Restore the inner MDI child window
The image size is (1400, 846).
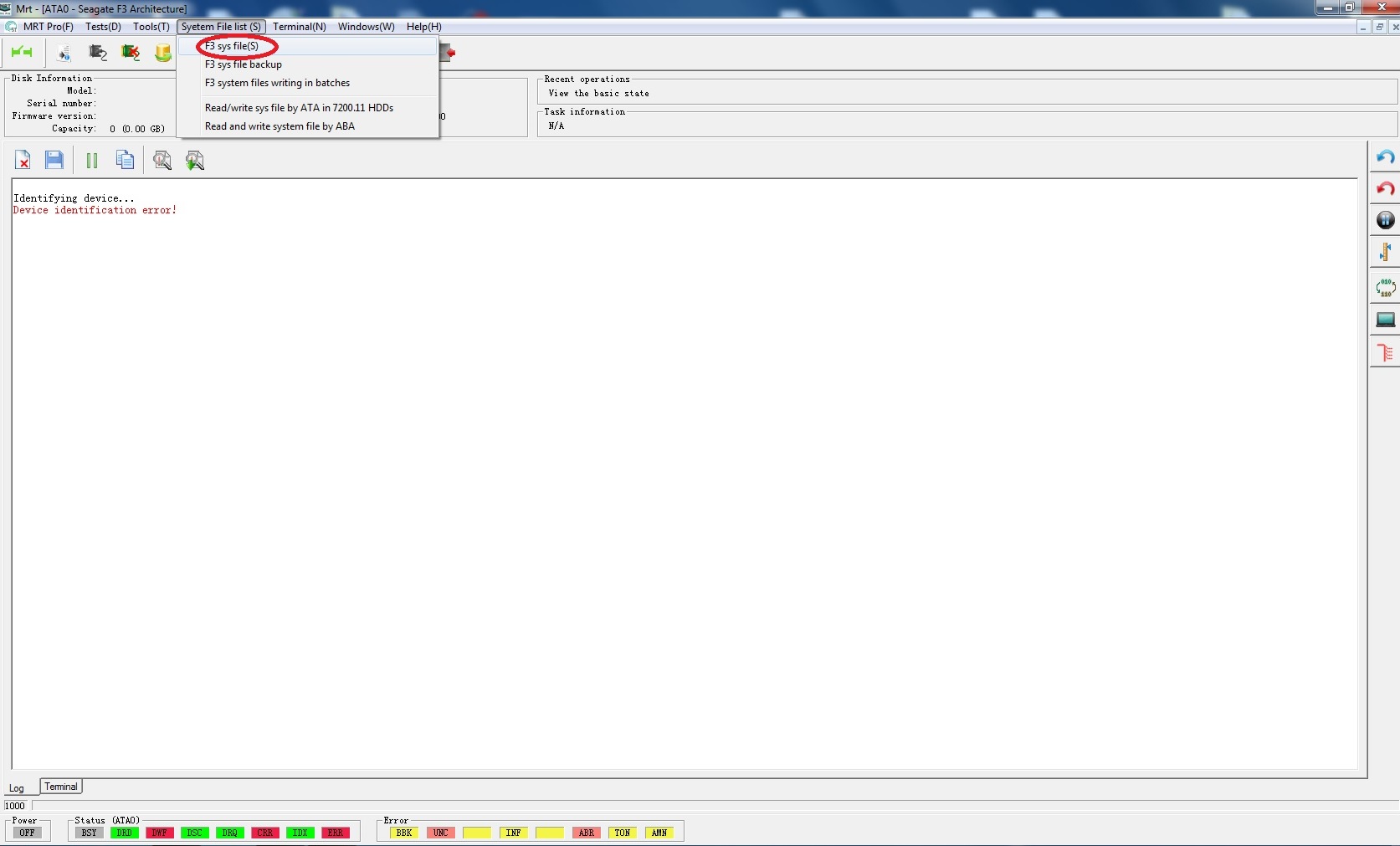[x=1379, y=27]
